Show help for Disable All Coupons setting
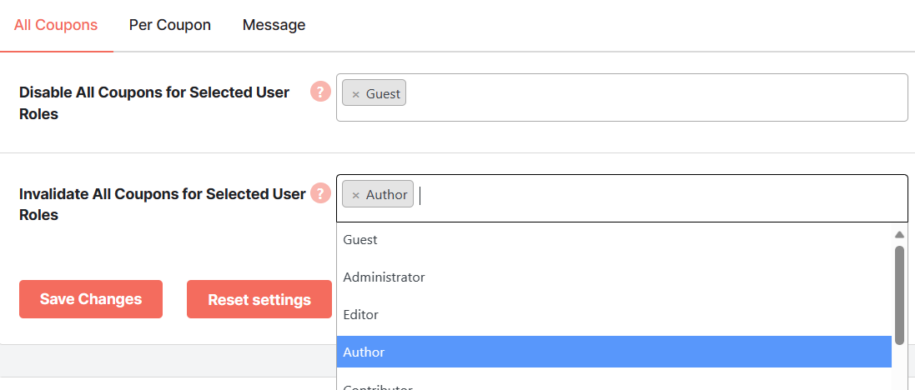 coord(320,92)
